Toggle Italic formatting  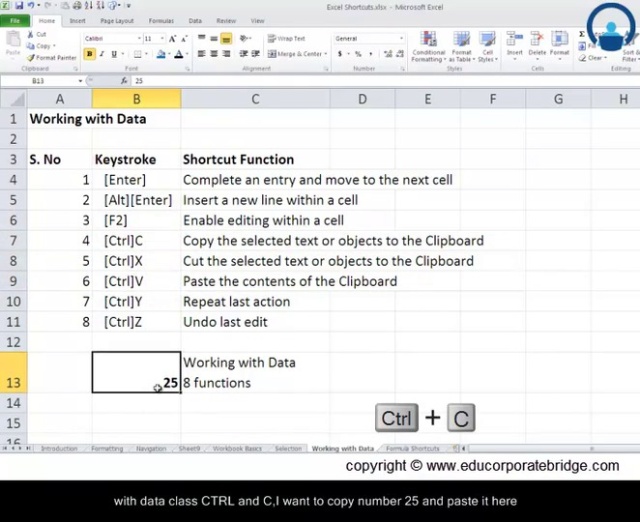(x=102, y=54)
